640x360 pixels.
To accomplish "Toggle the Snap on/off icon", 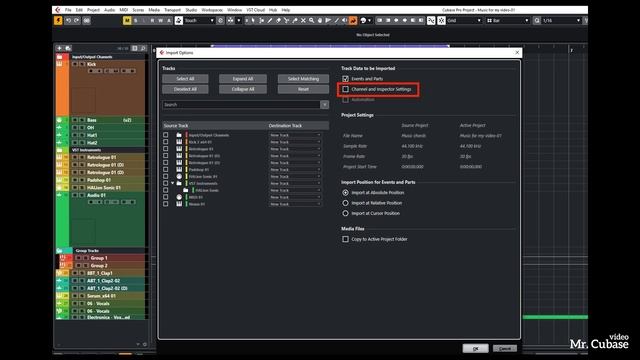I will pos(441,20).
